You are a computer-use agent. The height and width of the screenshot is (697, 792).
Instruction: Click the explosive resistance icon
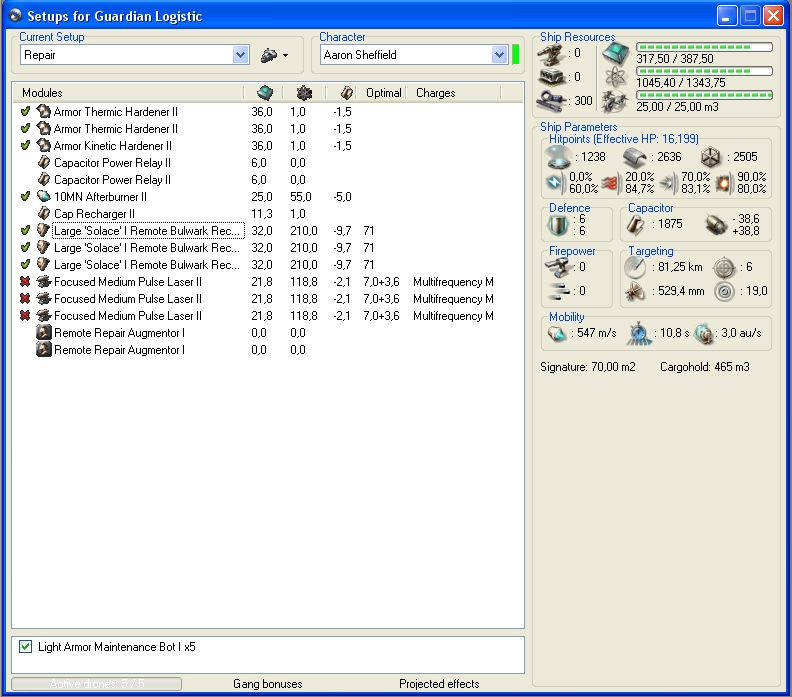(x=724, y=183)
